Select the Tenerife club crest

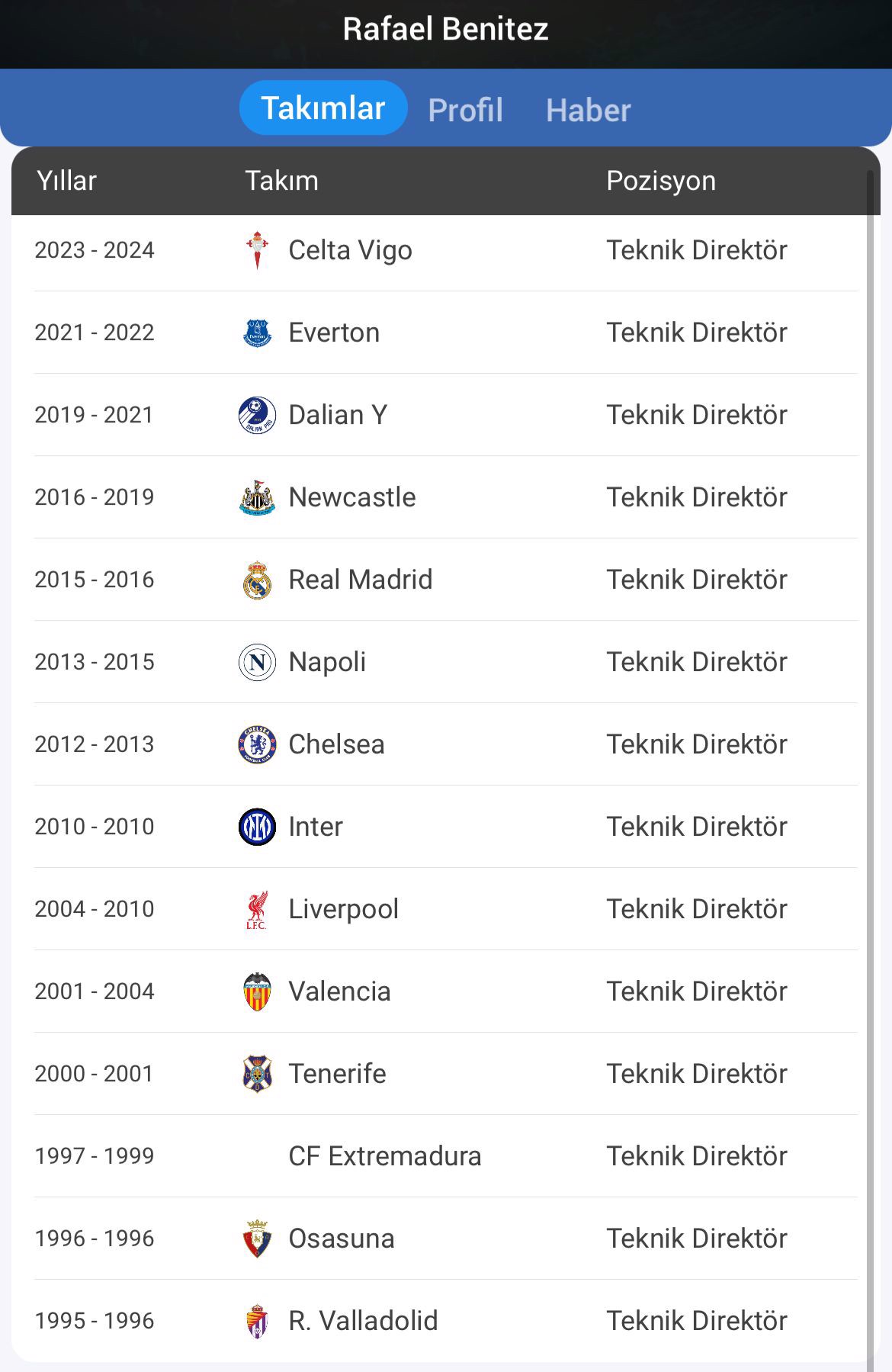coord(257,1074)
